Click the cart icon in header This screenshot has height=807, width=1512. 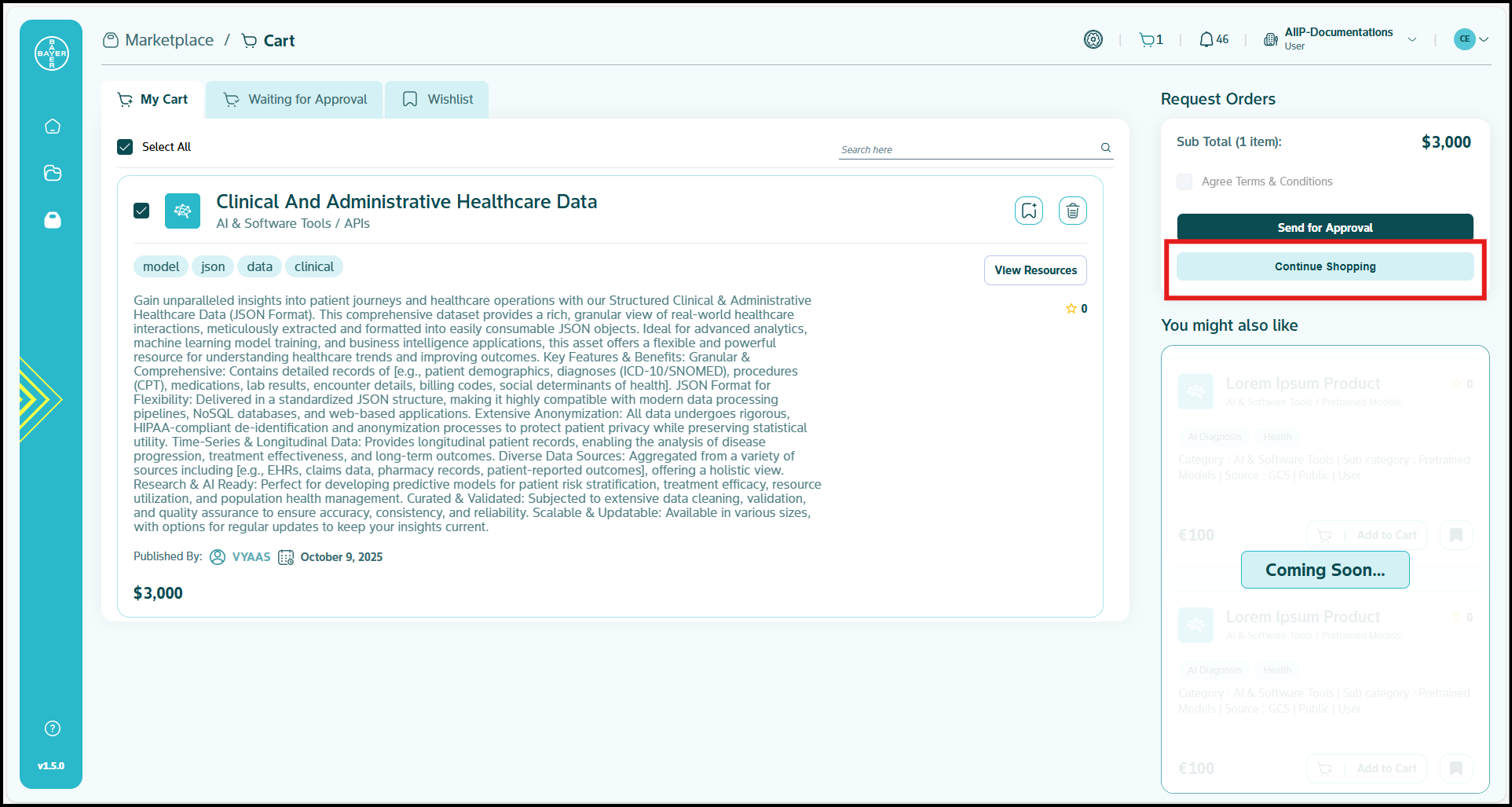point(1148,39)
